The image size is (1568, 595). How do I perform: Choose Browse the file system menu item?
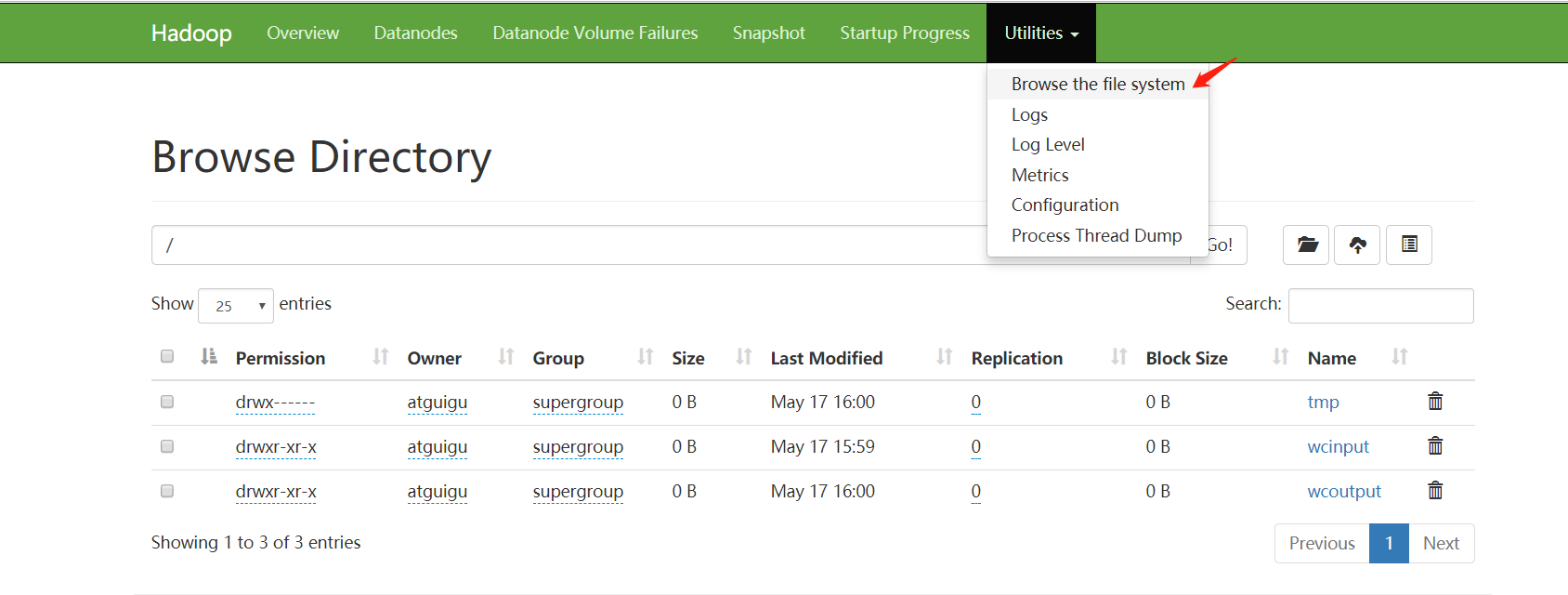click(1097, 85)
